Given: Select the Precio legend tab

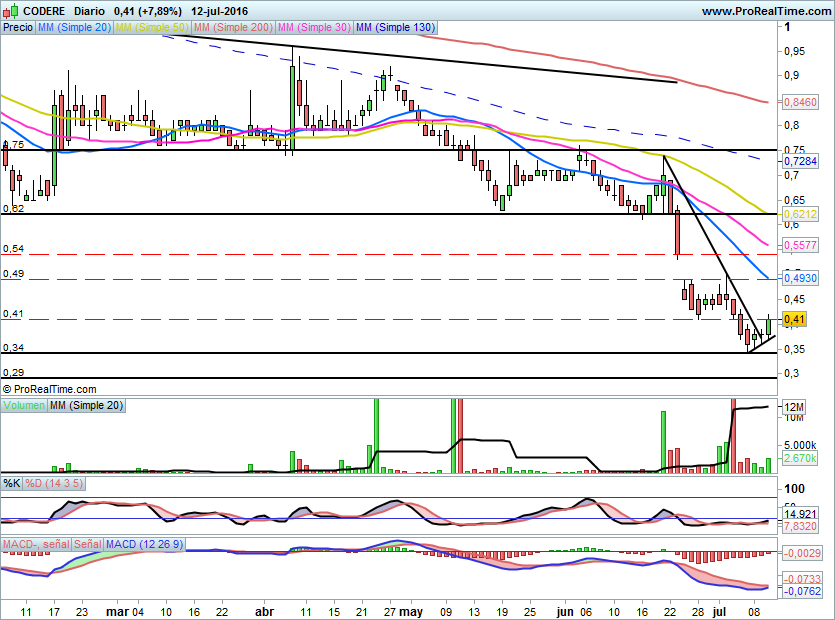Looking at the screenshot, I should [x=17, y=28].
